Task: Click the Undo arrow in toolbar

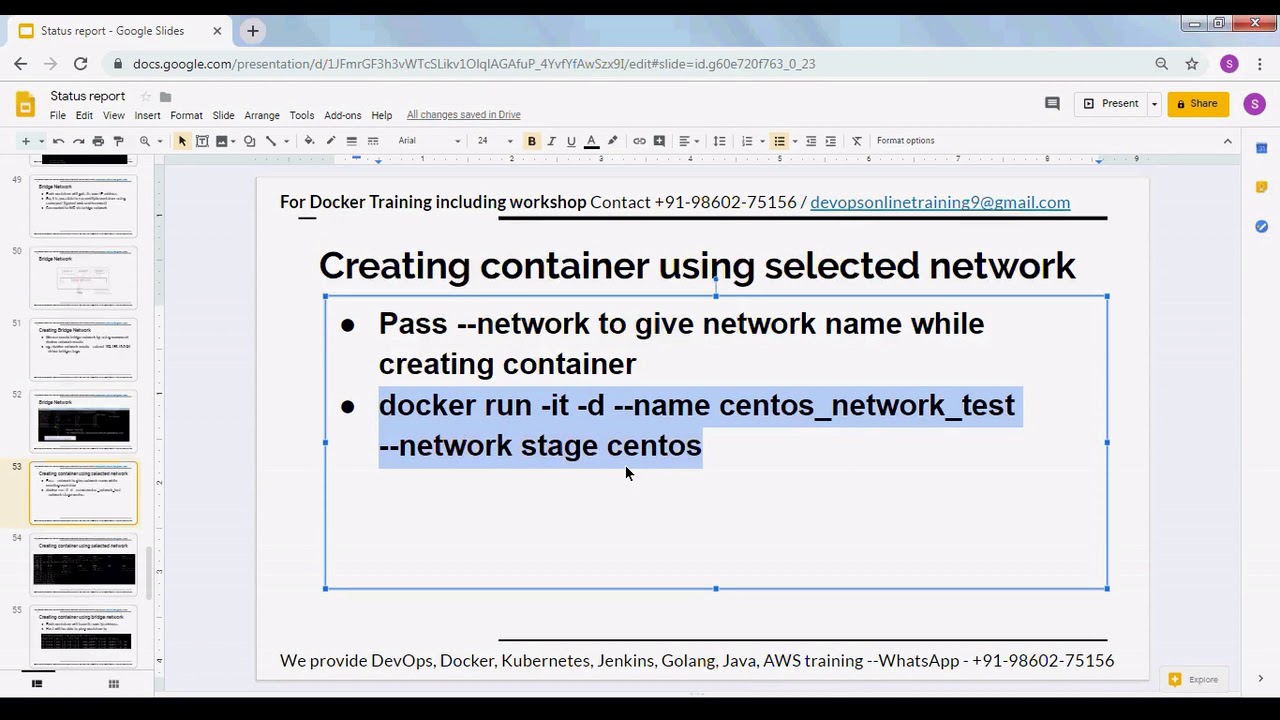Action: pos(58,141)
